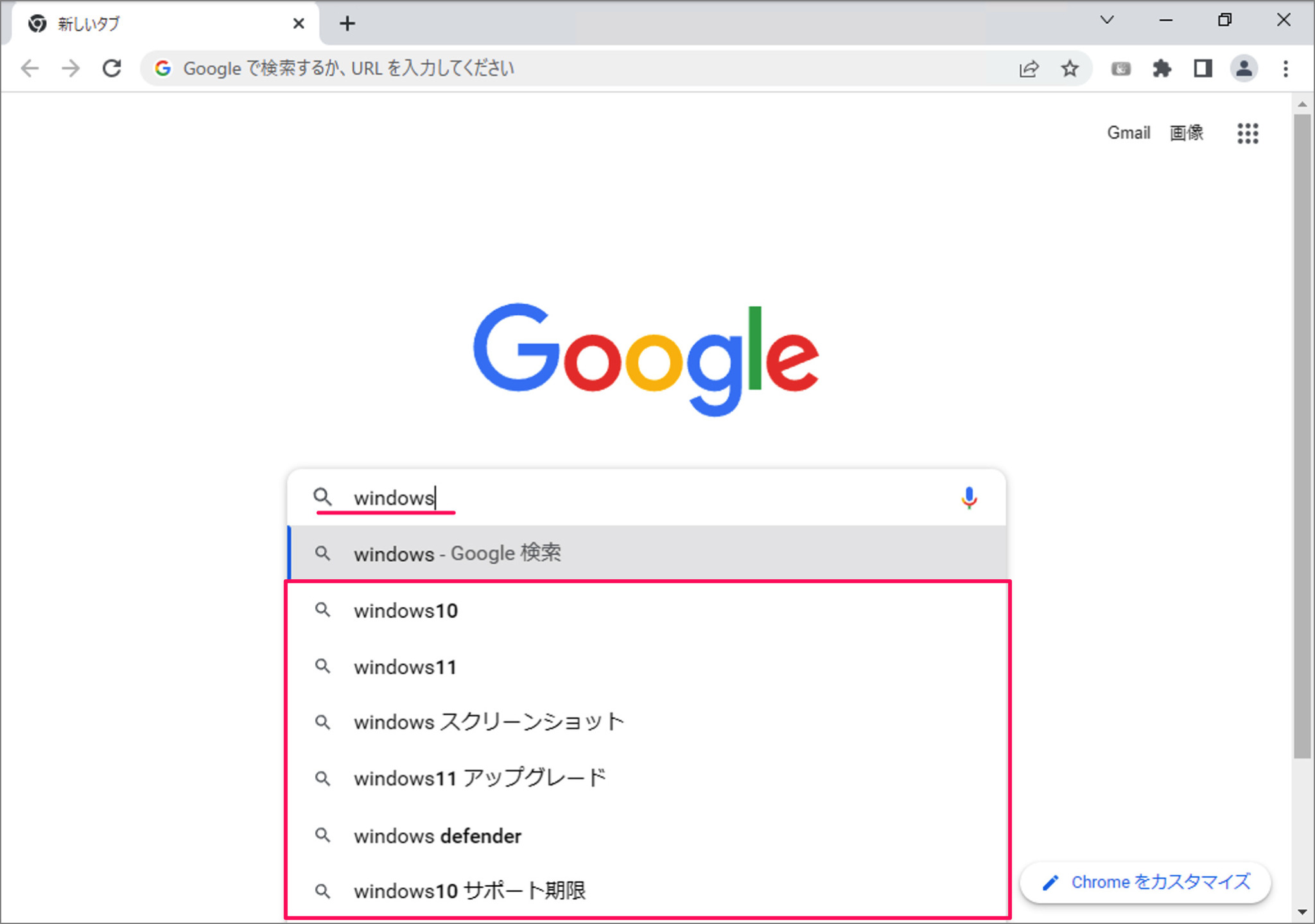Open a new tab with plus button
The height and width of the screenshot is (924, 1315).
347,24
